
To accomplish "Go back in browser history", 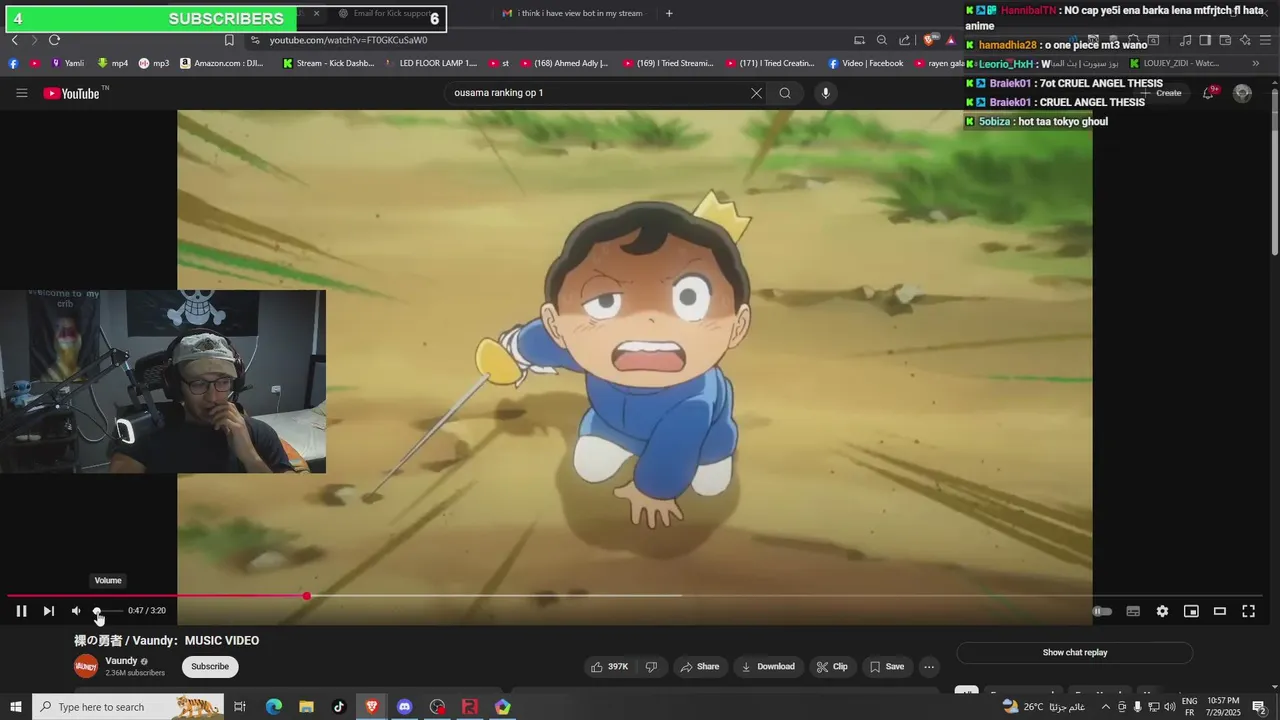I will pyautogui.click(x=14, y=40).
